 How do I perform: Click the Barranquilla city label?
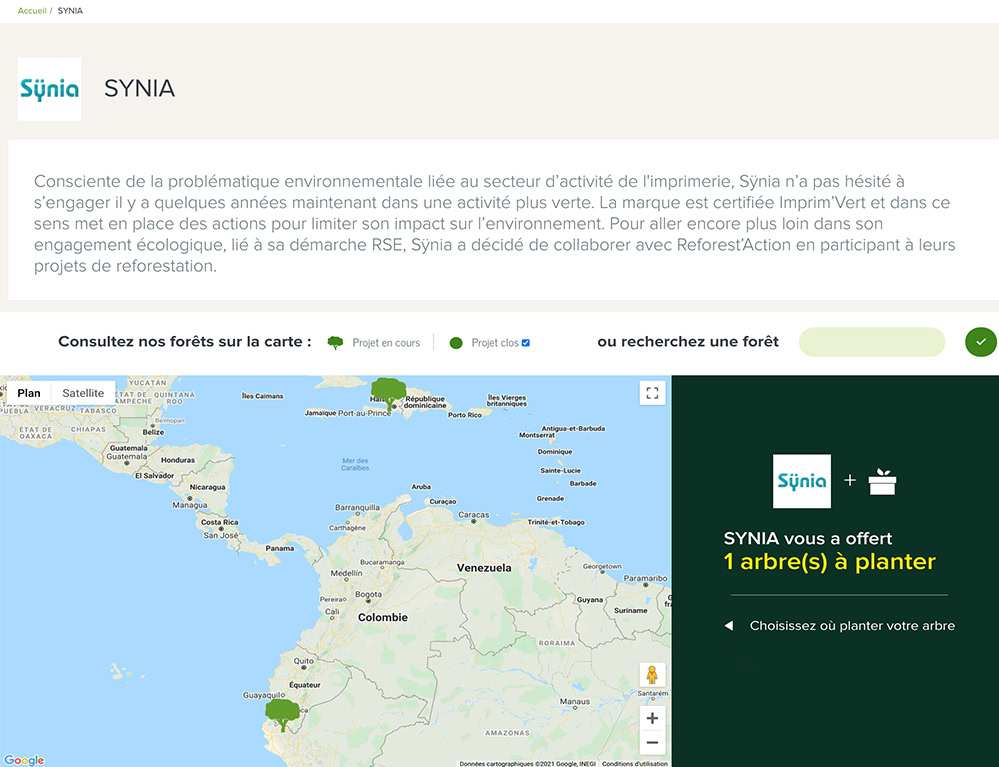[x=357, y=508]
